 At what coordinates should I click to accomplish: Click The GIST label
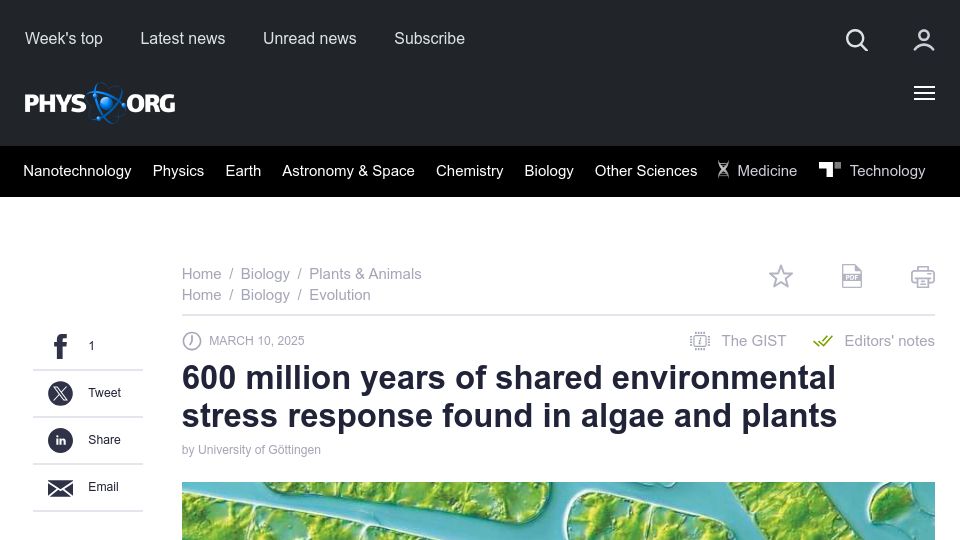click(754, 341)
